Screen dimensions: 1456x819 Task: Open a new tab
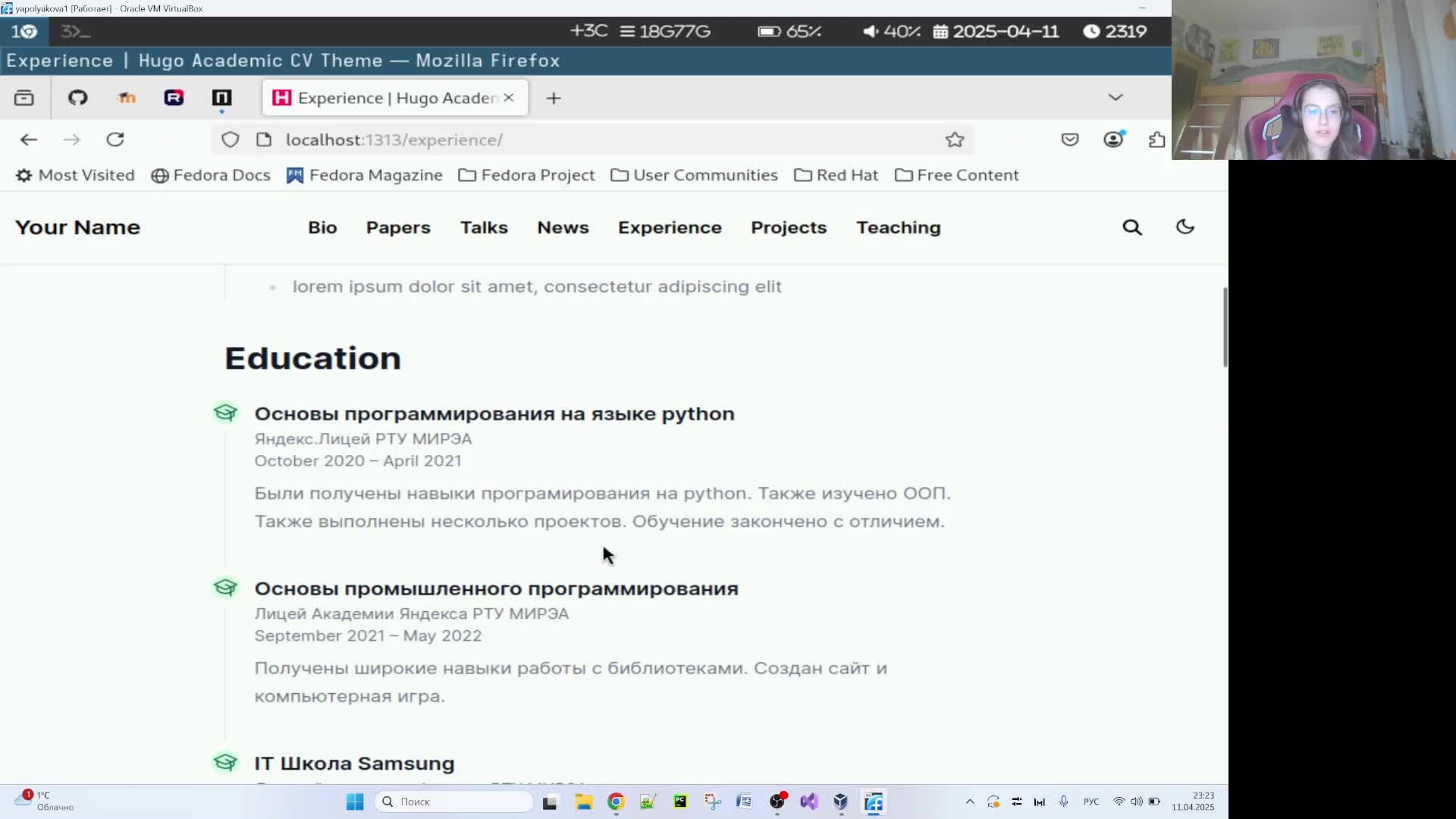pos(554,98)
